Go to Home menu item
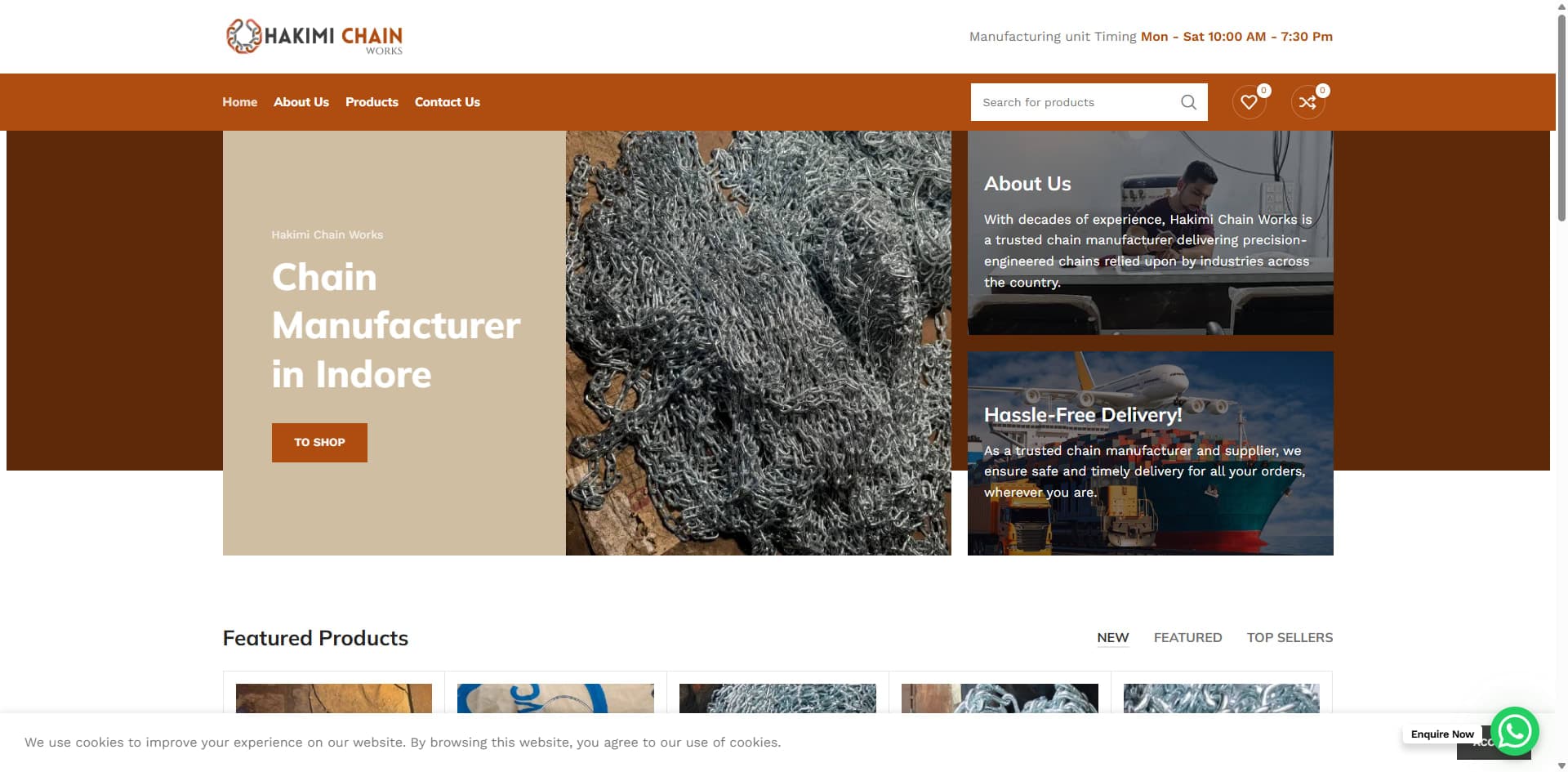Image resolution: width=1568 pixels, height=772 pixels. (239, 102)
